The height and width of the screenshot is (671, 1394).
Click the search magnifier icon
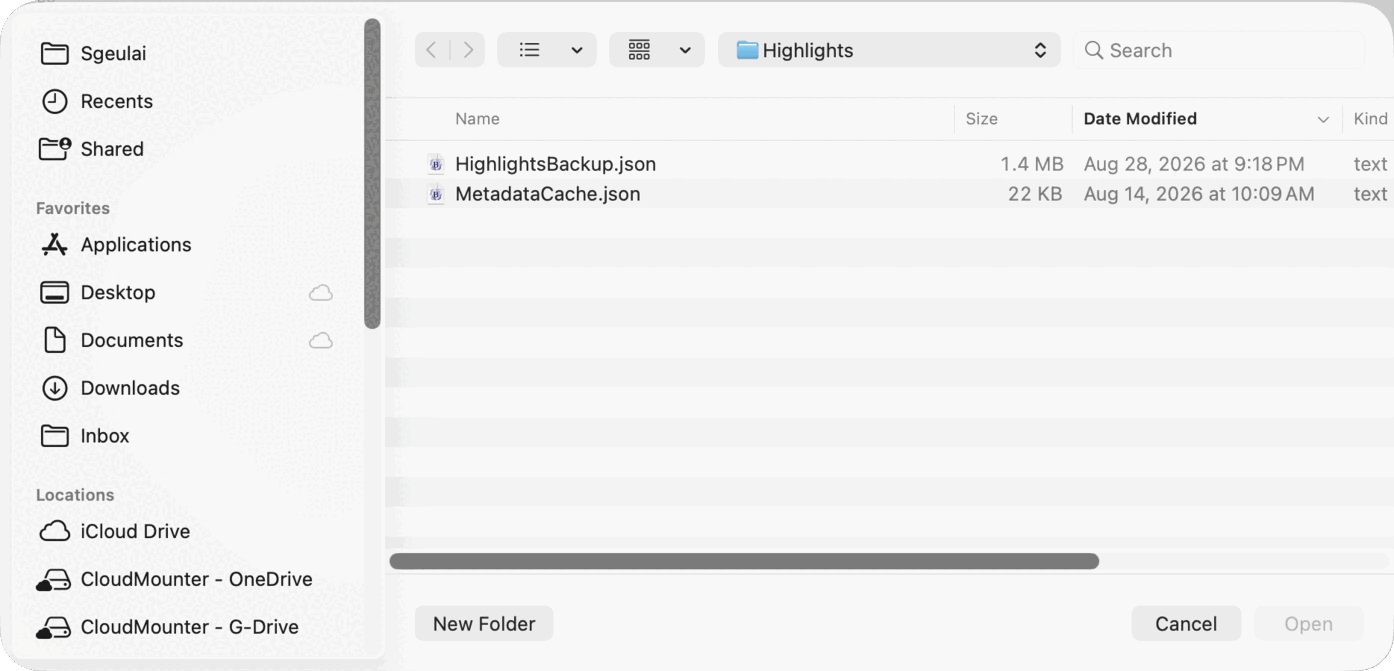coord(1094,50)
